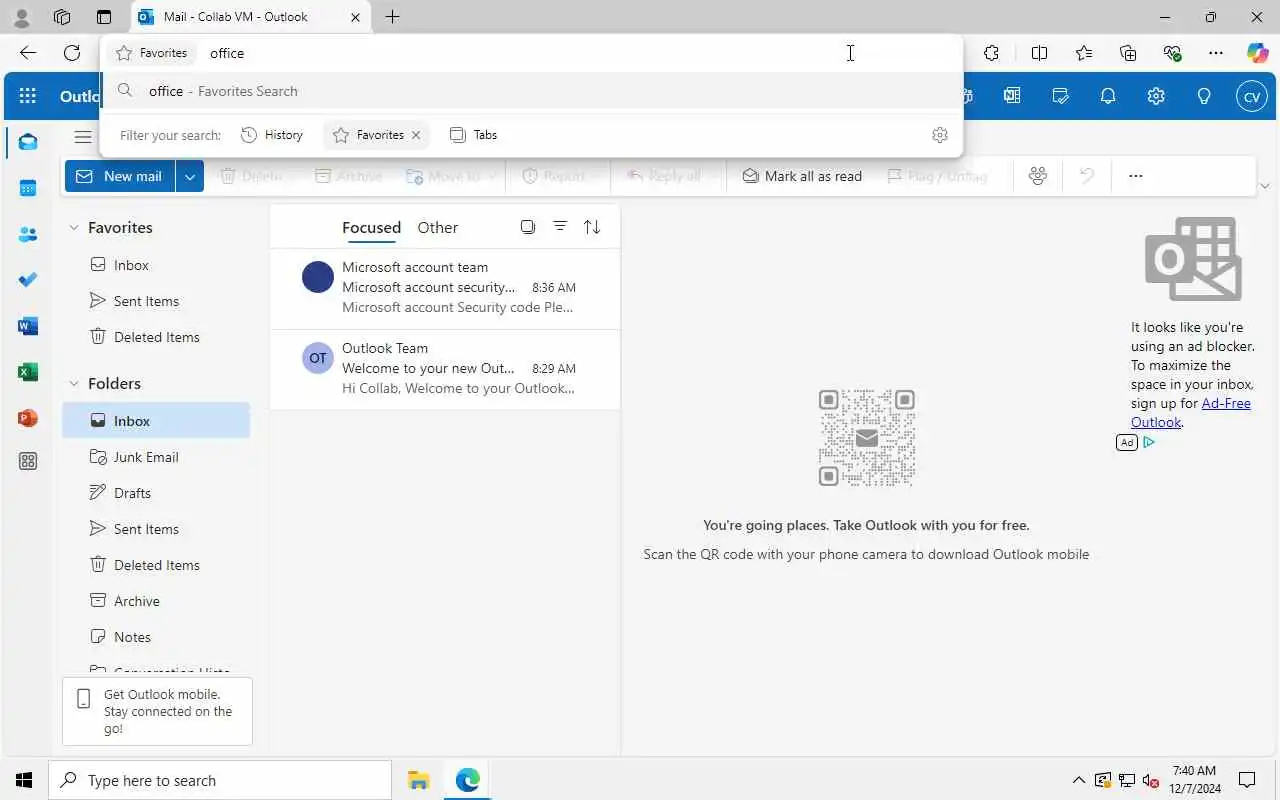Enable the Tabs search filter
1280x800 pixels.
[474, 135]
